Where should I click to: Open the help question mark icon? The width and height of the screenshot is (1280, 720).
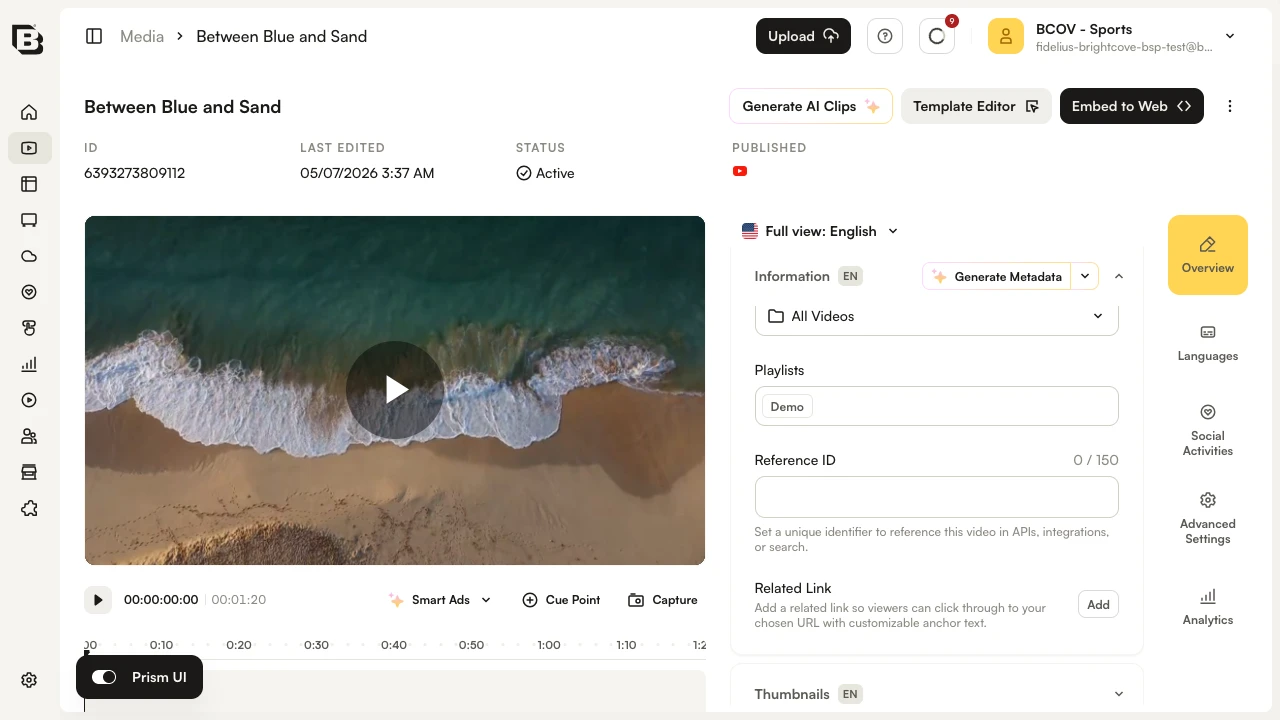tap(885, 36)
